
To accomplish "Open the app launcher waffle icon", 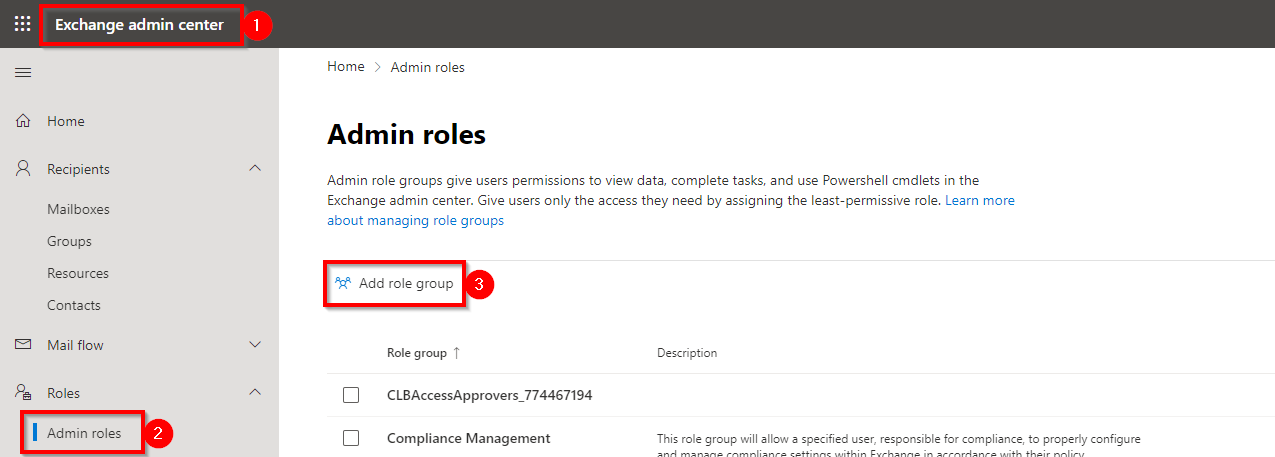I will point(22,24).
